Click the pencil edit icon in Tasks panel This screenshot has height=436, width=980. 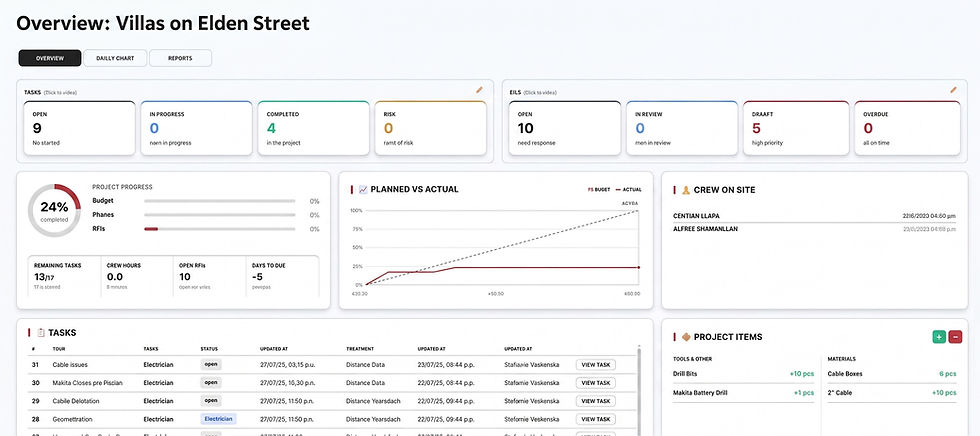tap(479, 90)
